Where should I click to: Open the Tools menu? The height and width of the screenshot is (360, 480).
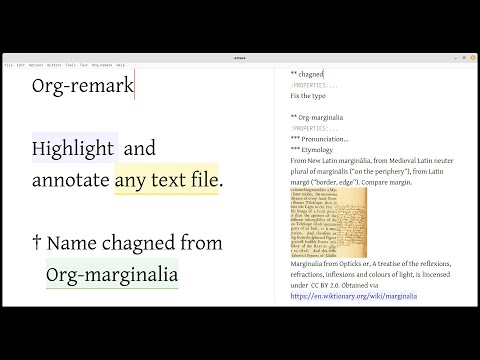pyautogui.click(x=71, y=65)
